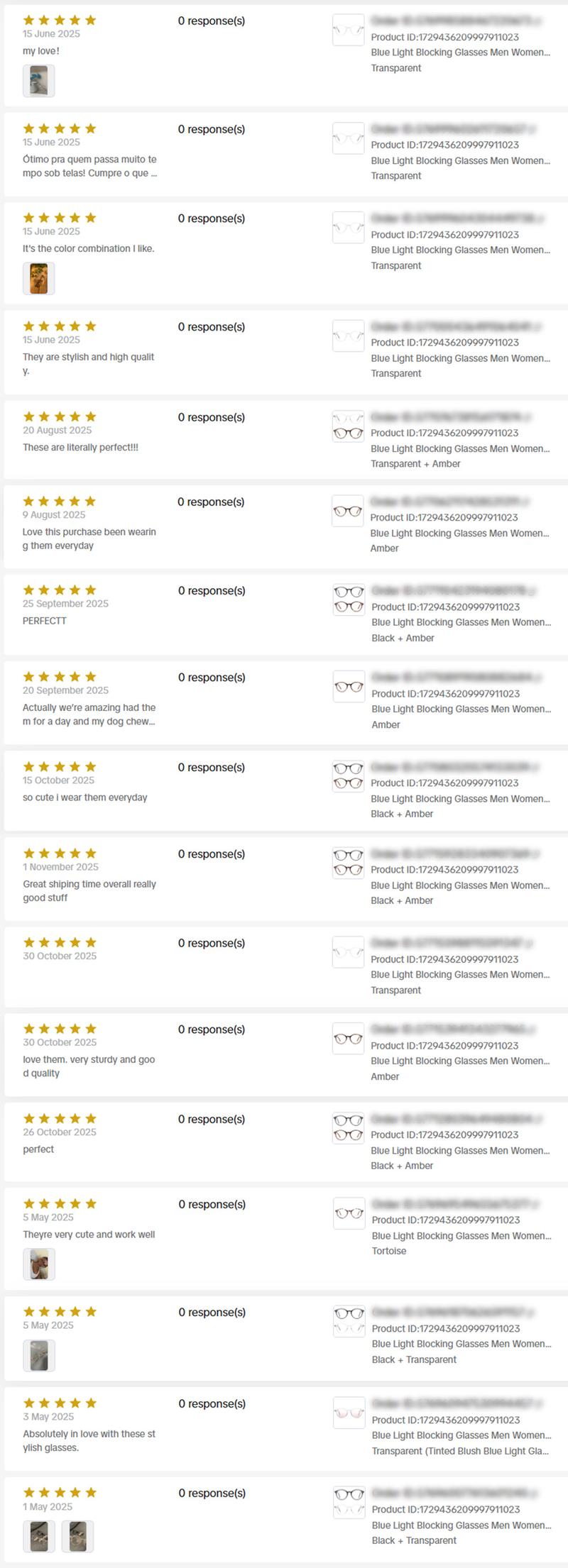Open responses for "so cute i wear them everyday"
Image resolution: width=568 pixels, height=1568 pixels.
[x=211, y=767]
